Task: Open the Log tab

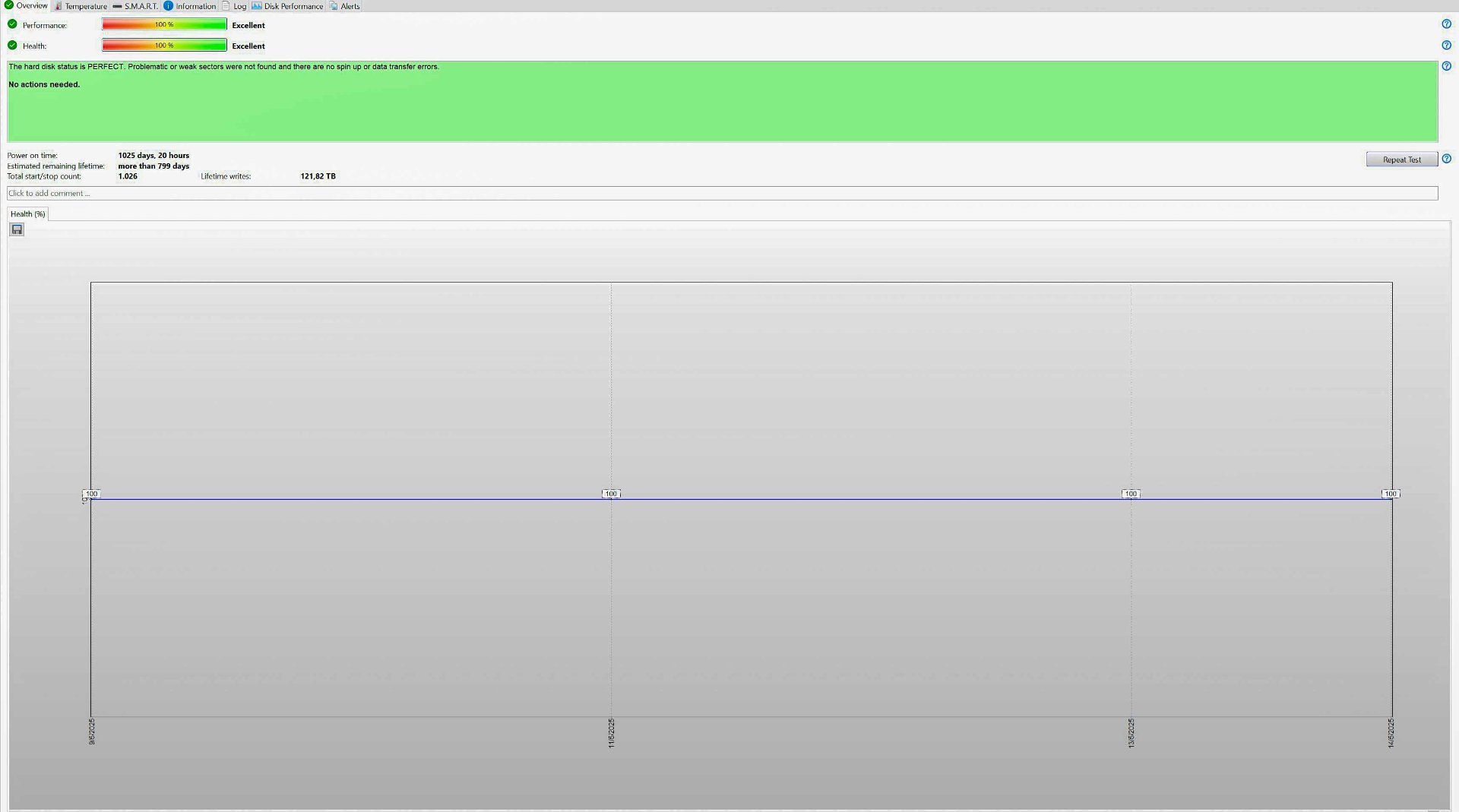Action: [x=234, y=6]
